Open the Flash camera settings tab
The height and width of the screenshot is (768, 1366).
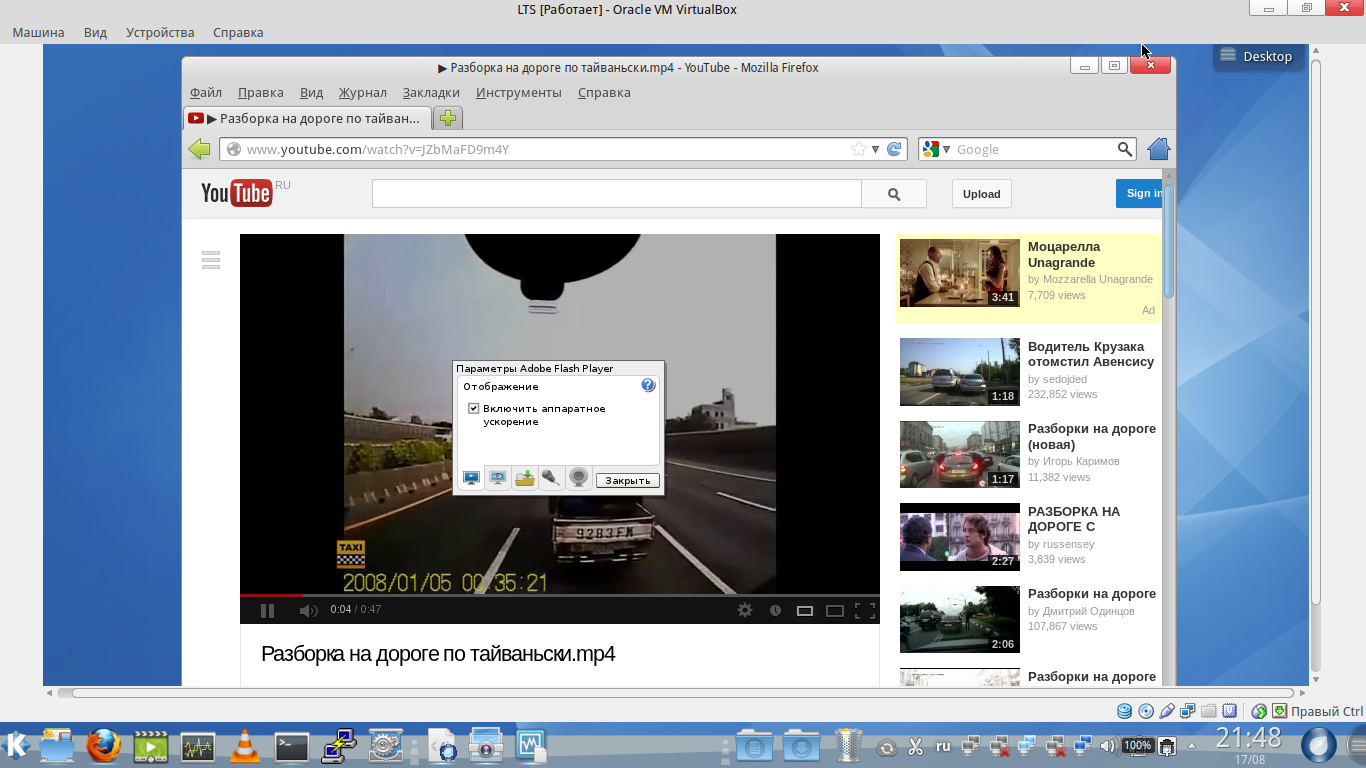(578, 479)
